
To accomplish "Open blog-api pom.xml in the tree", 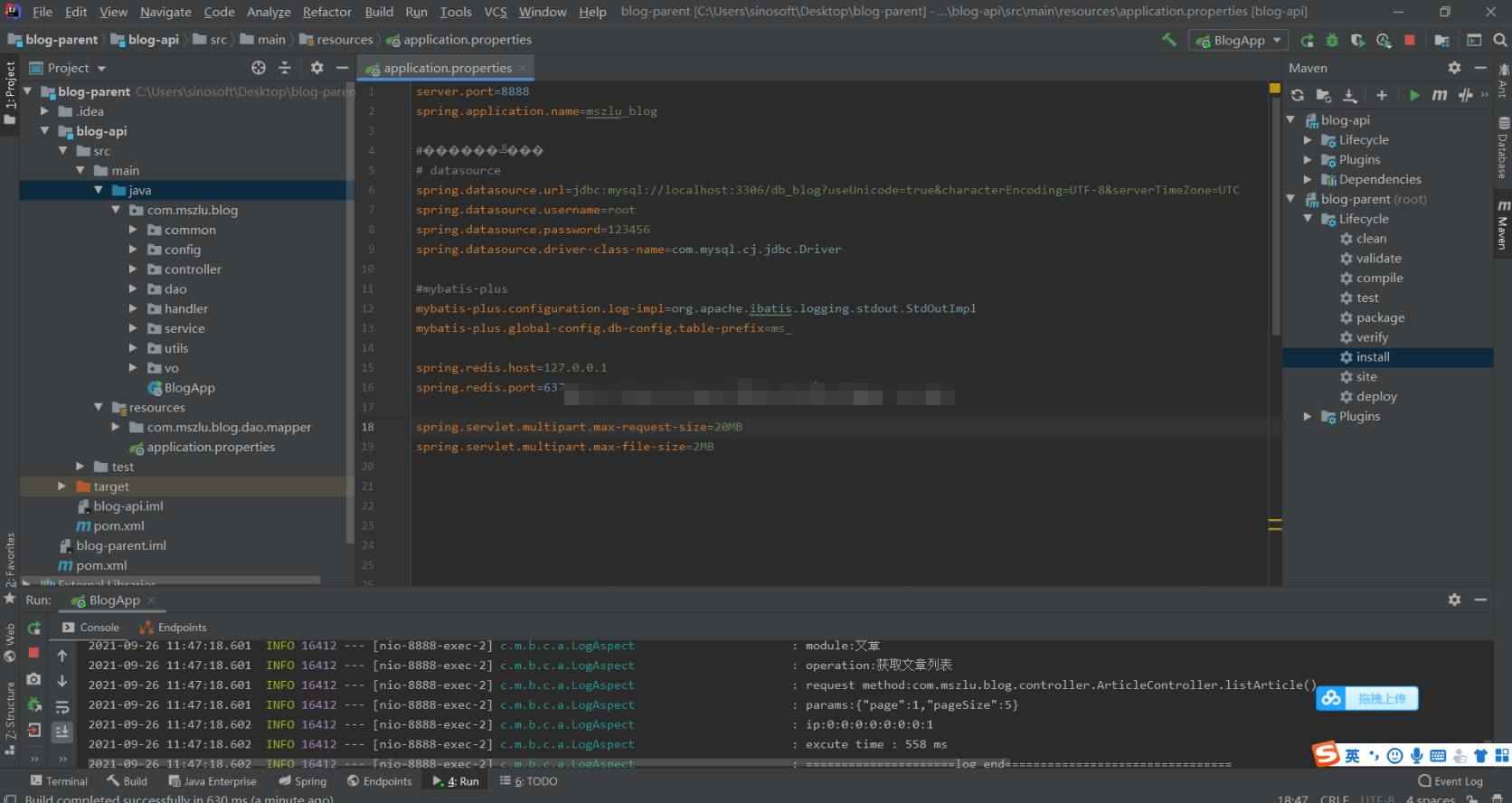I will coord(118,526).
